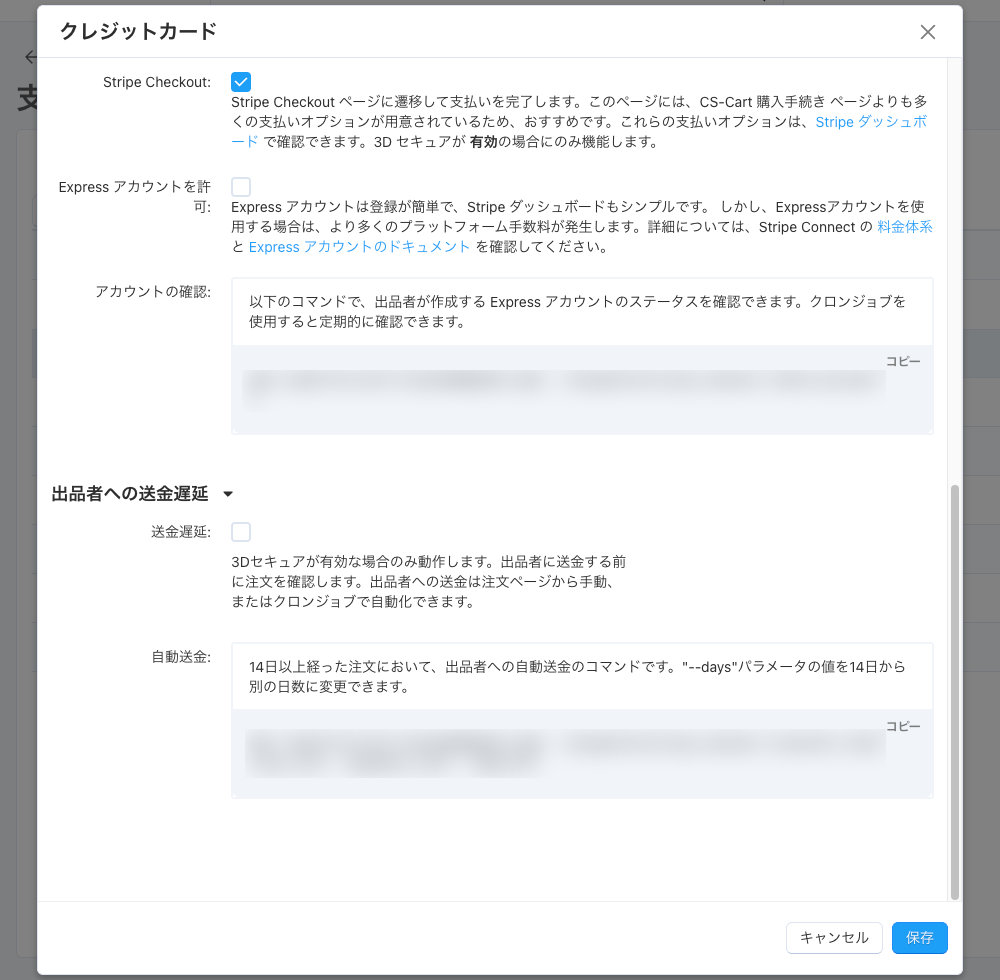
Task: Click the 出品者への送金遅延 section heading text
Action: coord(130,493)
